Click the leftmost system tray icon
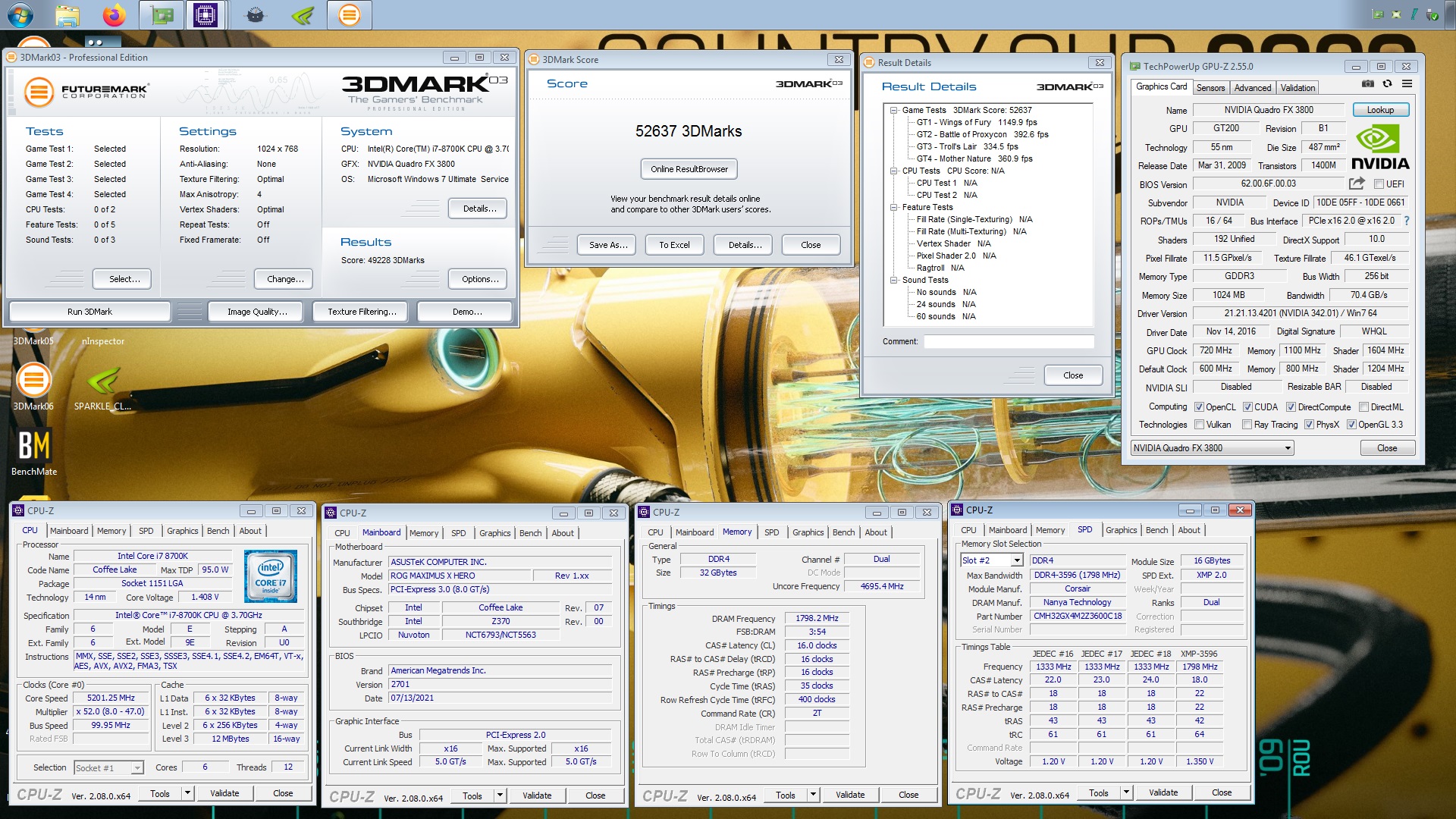Image resolution: width=1456 pixels, height=819 pixels. click(1378, 14)
